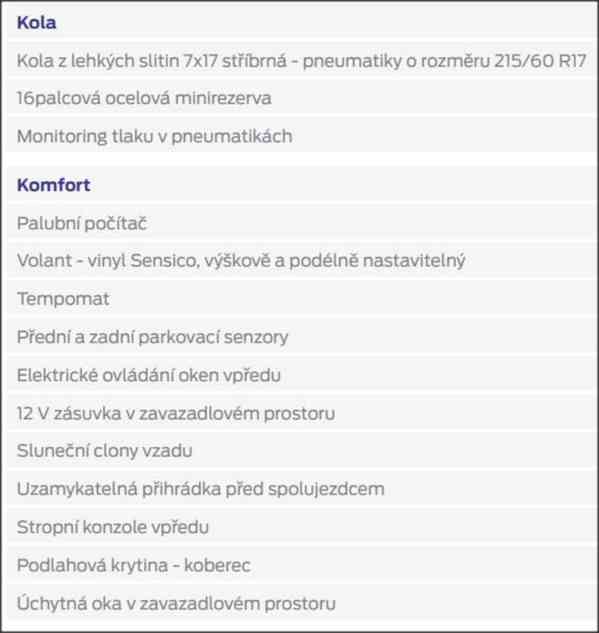
Task: Click the Palubní počítač row
Action: click(301, 223)
